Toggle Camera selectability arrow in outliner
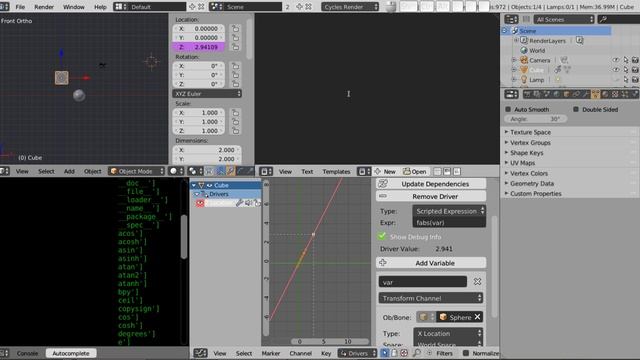This screenshot has width=640, height=360. click(x=626, y=60)
